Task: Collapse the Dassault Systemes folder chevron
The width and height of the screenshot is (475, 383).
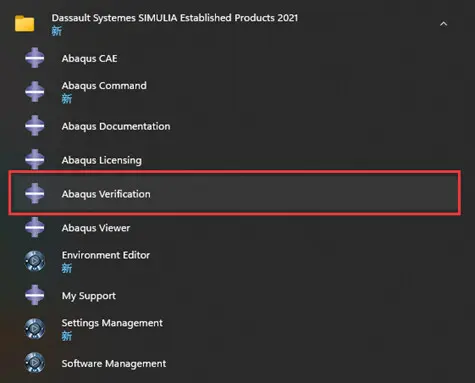Action: click(x=443, y=24)
